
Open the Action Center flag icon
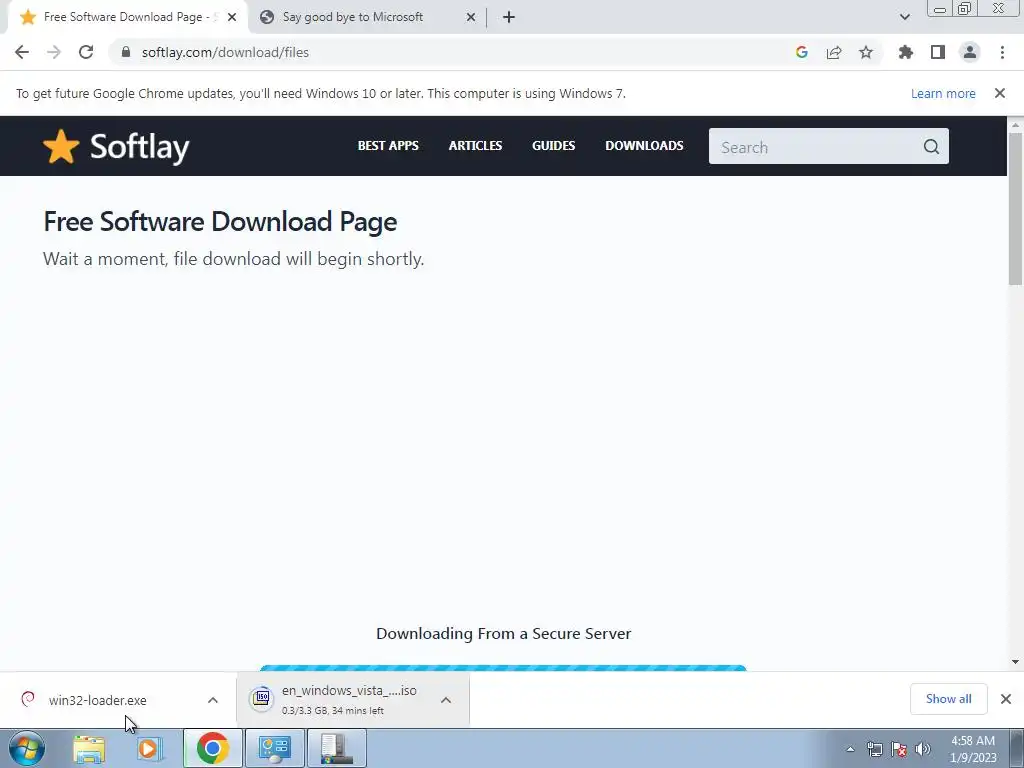899,749
